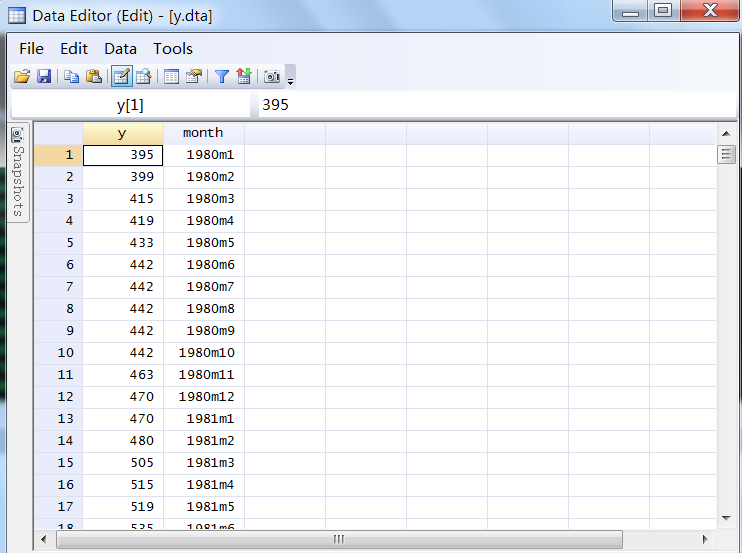Image resolution: width=742 pixels, height=553 pixels.
Task: Select the month cell 1980m6
Action: coord(204,265)
